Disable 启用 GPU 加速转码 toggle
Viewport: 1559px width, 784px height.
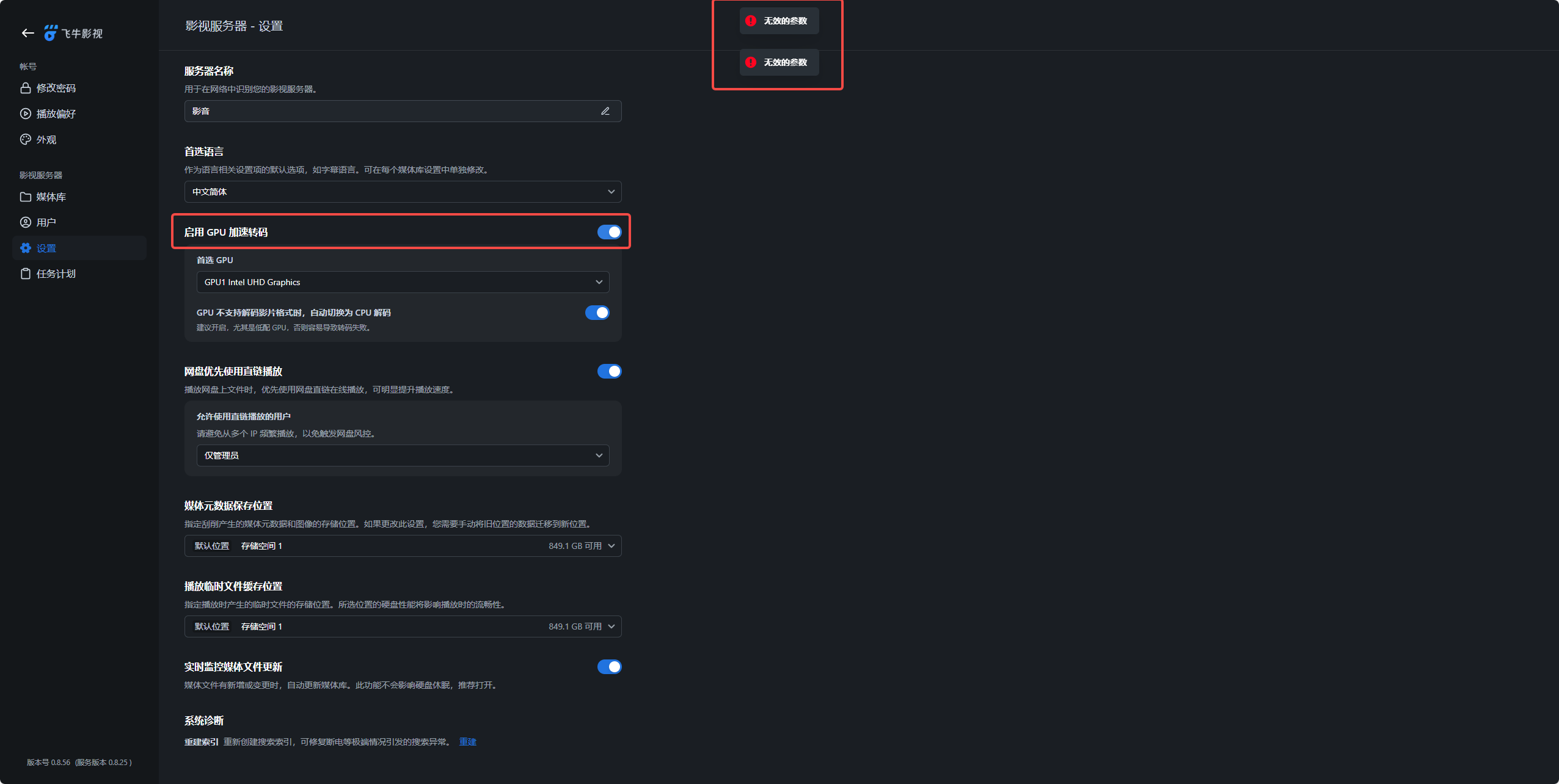(x=609, y=232)
